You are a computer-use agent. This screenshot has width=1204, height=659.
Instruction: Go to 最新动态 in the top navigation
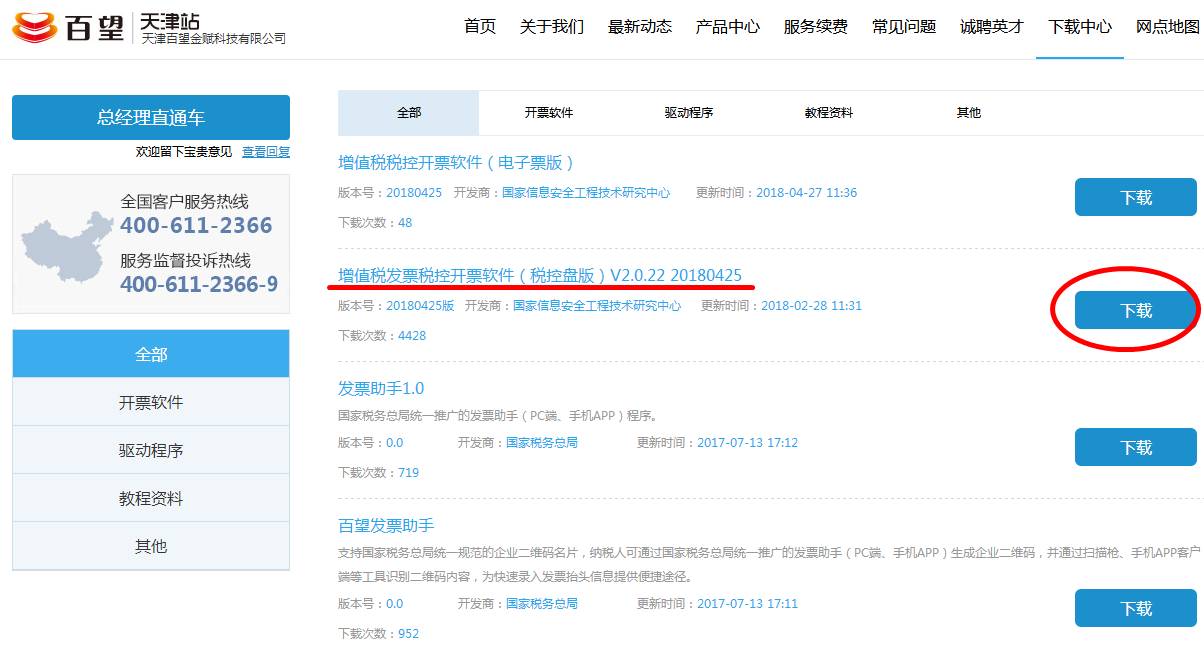coord(640,27)
